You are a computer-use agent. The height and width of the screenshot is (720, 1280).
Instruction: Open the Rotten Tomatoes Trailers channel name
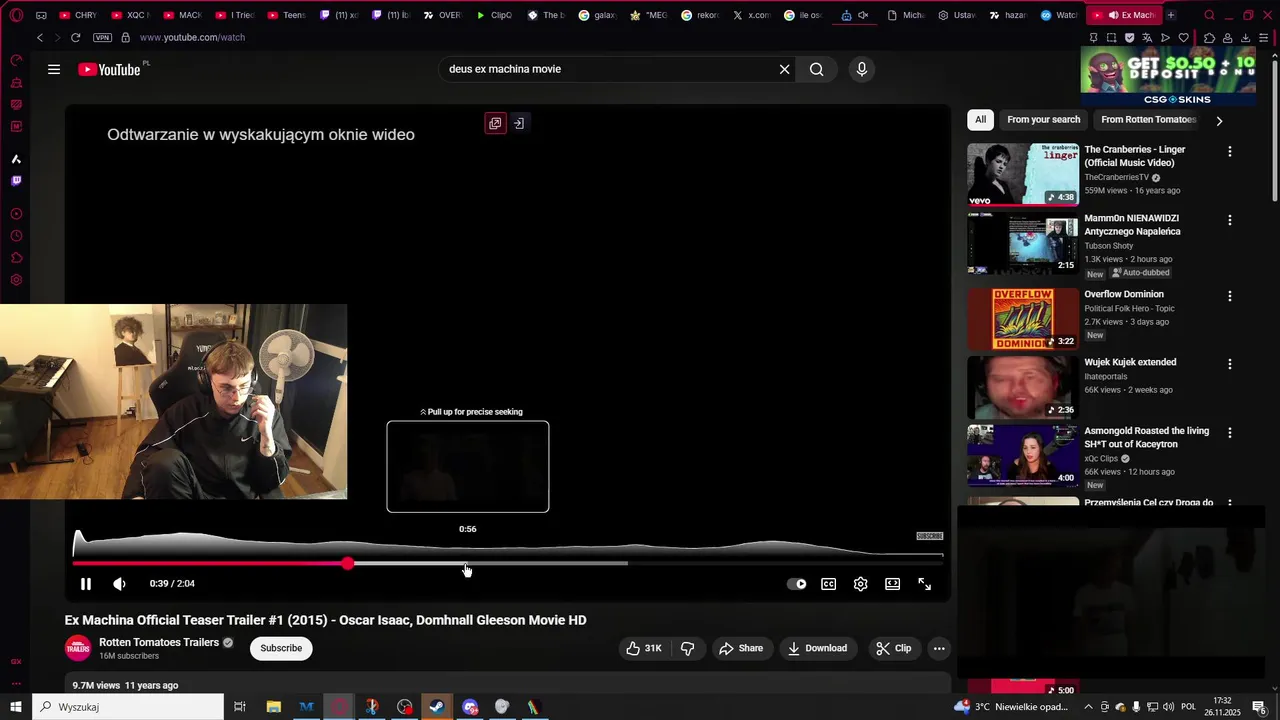click(x=159, y=642)
